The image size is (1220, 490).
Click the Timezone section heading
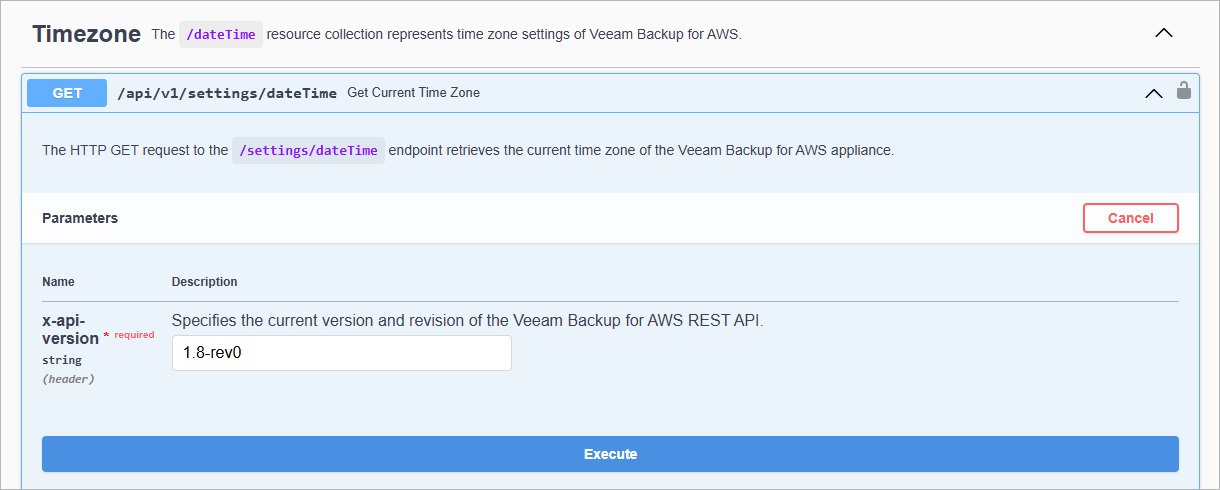click(x=86, y=34)
